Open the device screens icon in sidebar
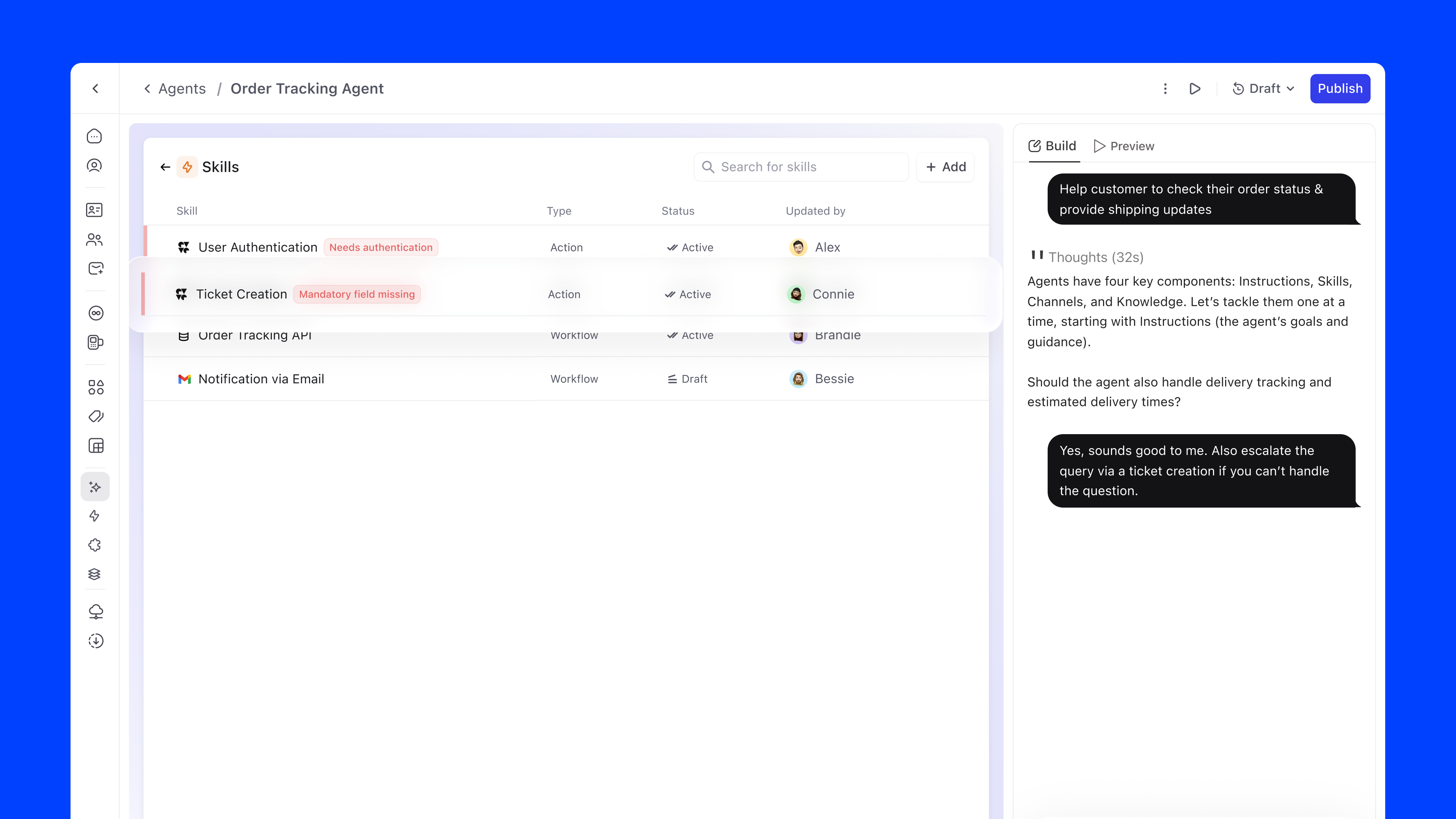This screenshot has height=819, width=1456. coord(96,342)
